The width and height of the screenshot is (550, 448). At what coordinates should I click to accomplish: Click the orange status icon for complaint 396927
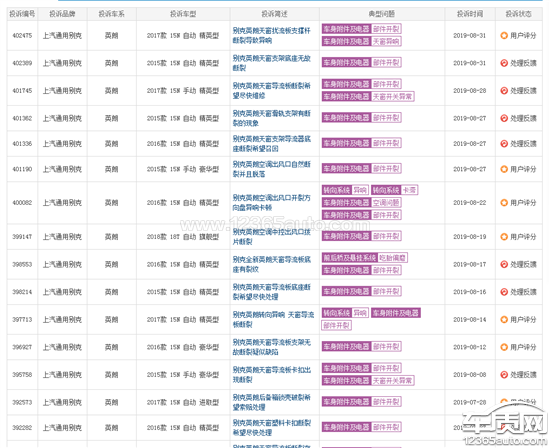tap(504, 347)
